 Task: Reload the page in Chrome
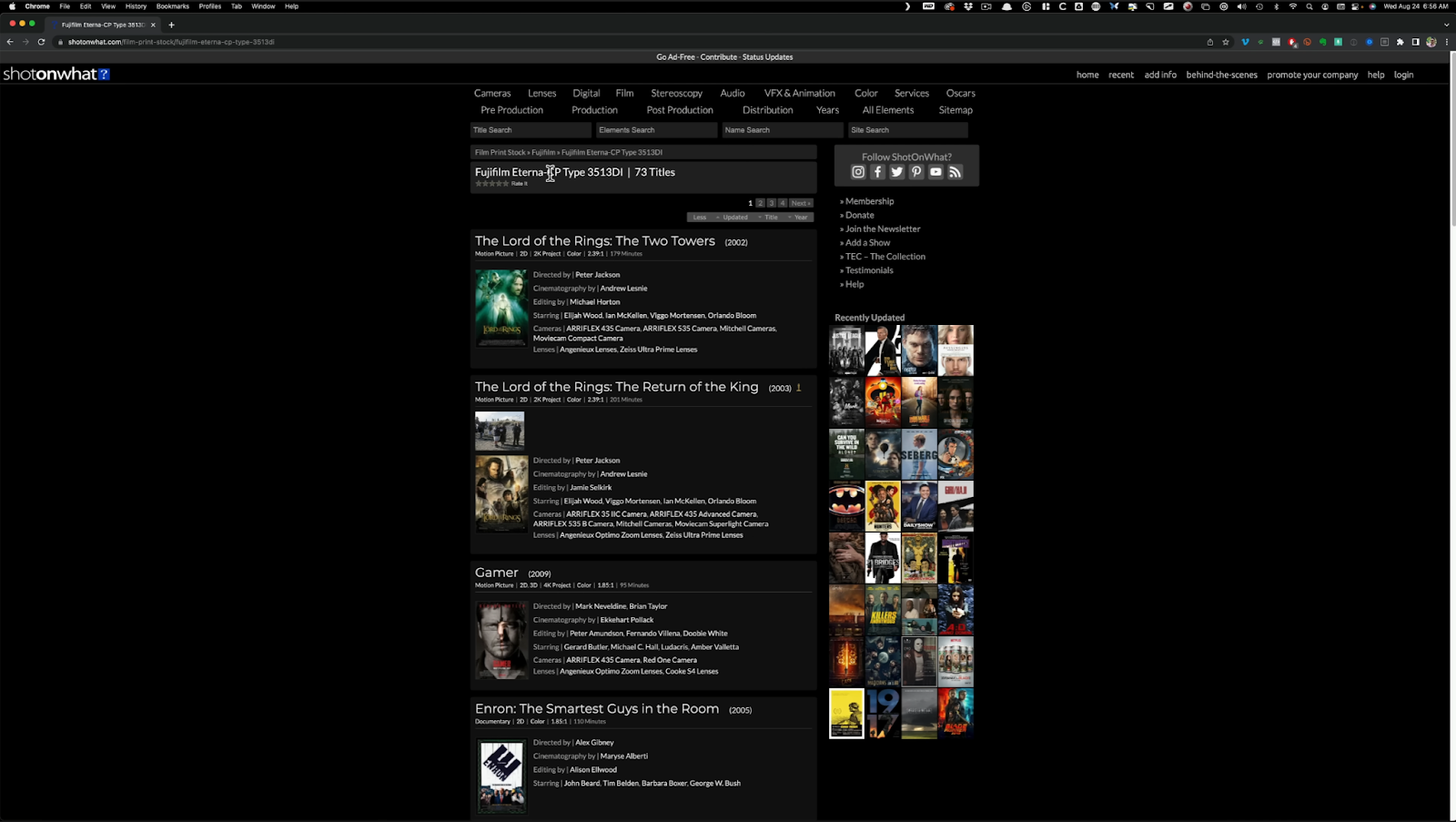(41, 42)
